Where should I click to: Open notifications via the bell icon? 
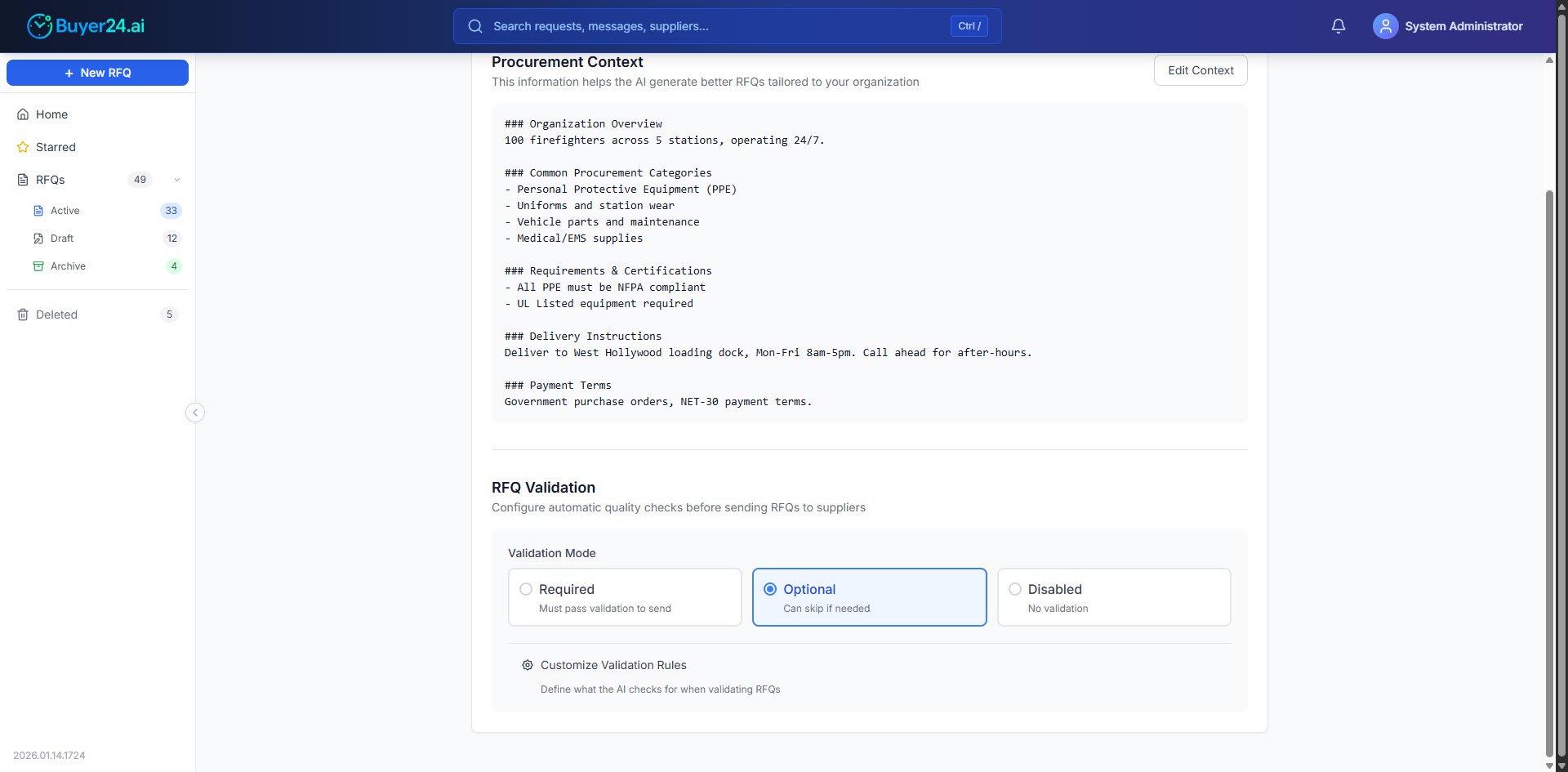point(1338,25)
